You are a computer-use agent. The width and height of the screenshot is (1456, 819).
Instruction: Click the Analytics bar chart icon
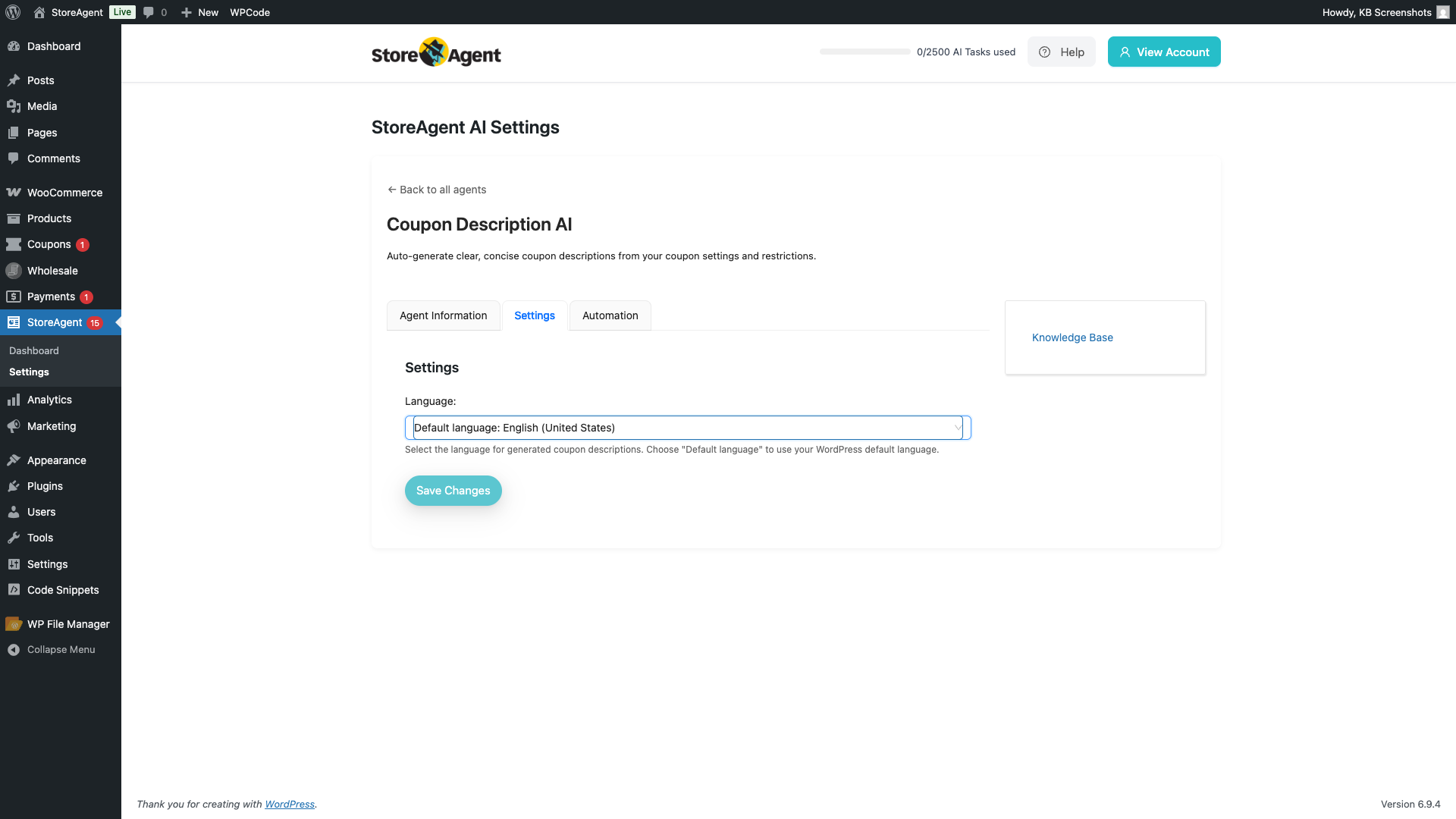tap(14, 400)
